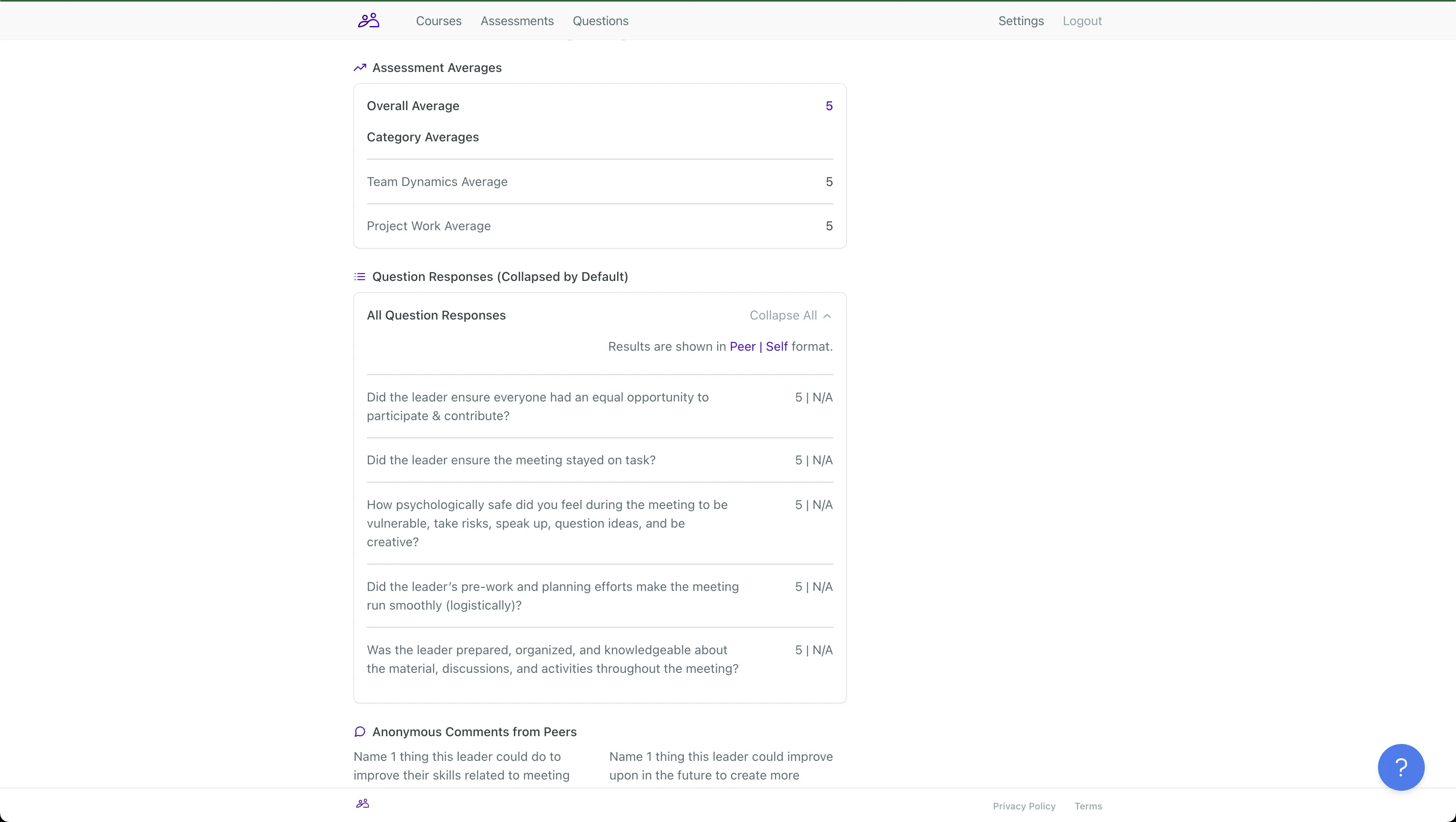The height and width of the screenshot is (822, 1456).
Task: Click the speech bubble icon beside Anonymous Comments
Action: coord(360,731)
